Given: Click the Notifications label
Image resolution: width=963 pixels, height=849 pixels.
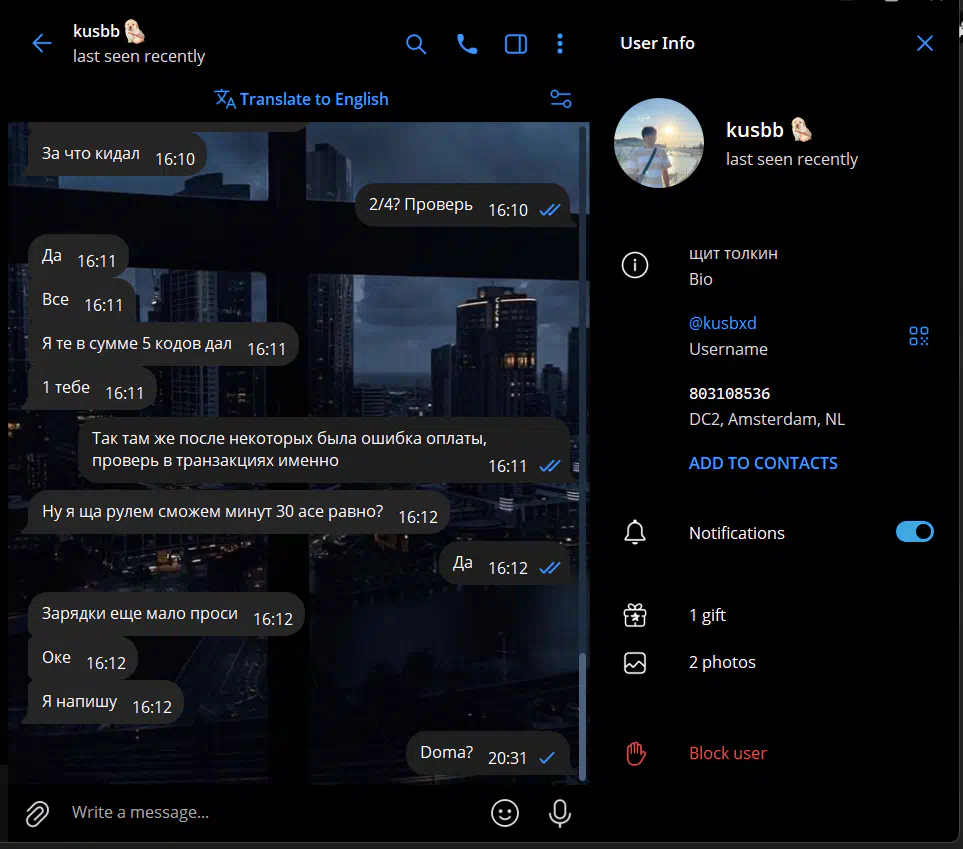Looking at the screenshot, I should click(736, 533).
